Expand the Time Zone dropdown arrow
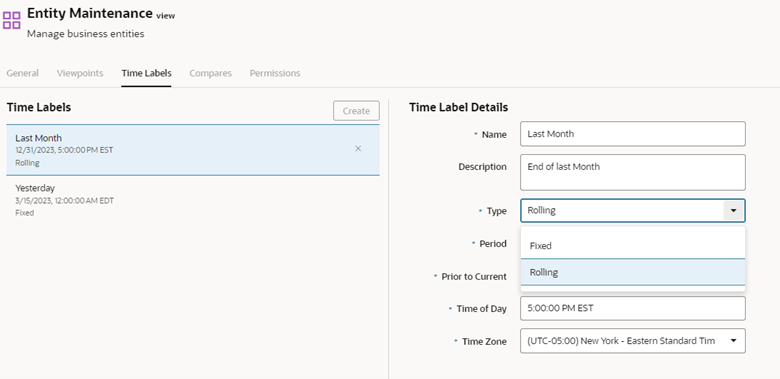The width and height of the screenshot is (780, 379). pyautogui.click(x=733, y=341)
